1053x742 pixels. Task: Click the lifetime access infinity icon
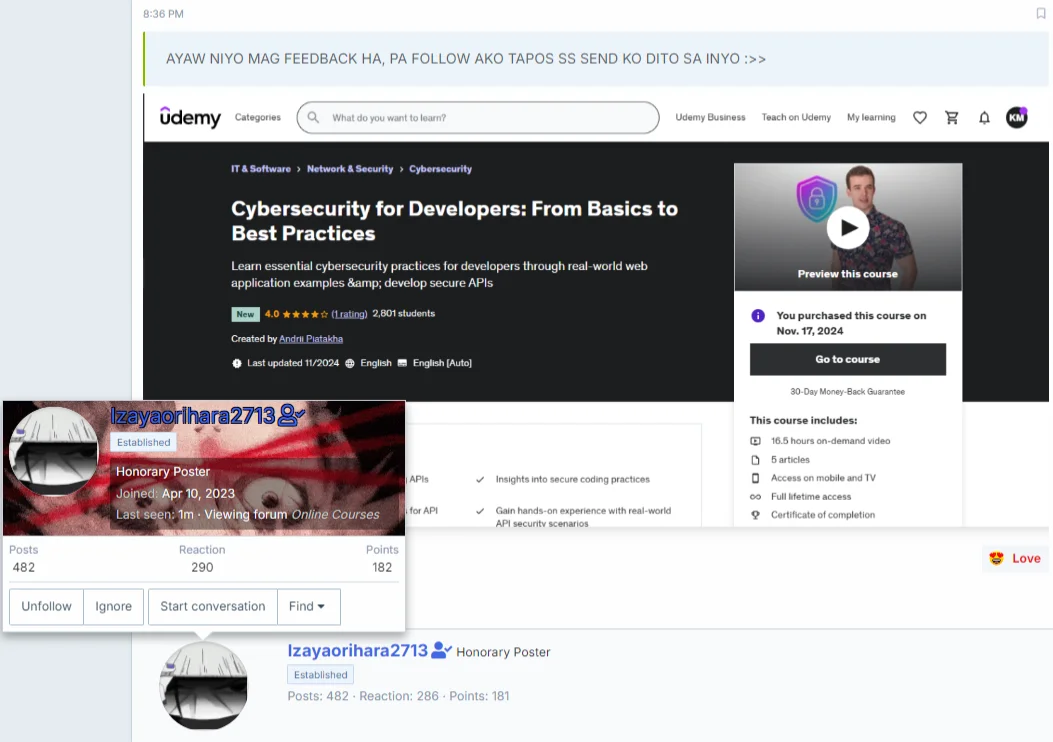(756, 497)
